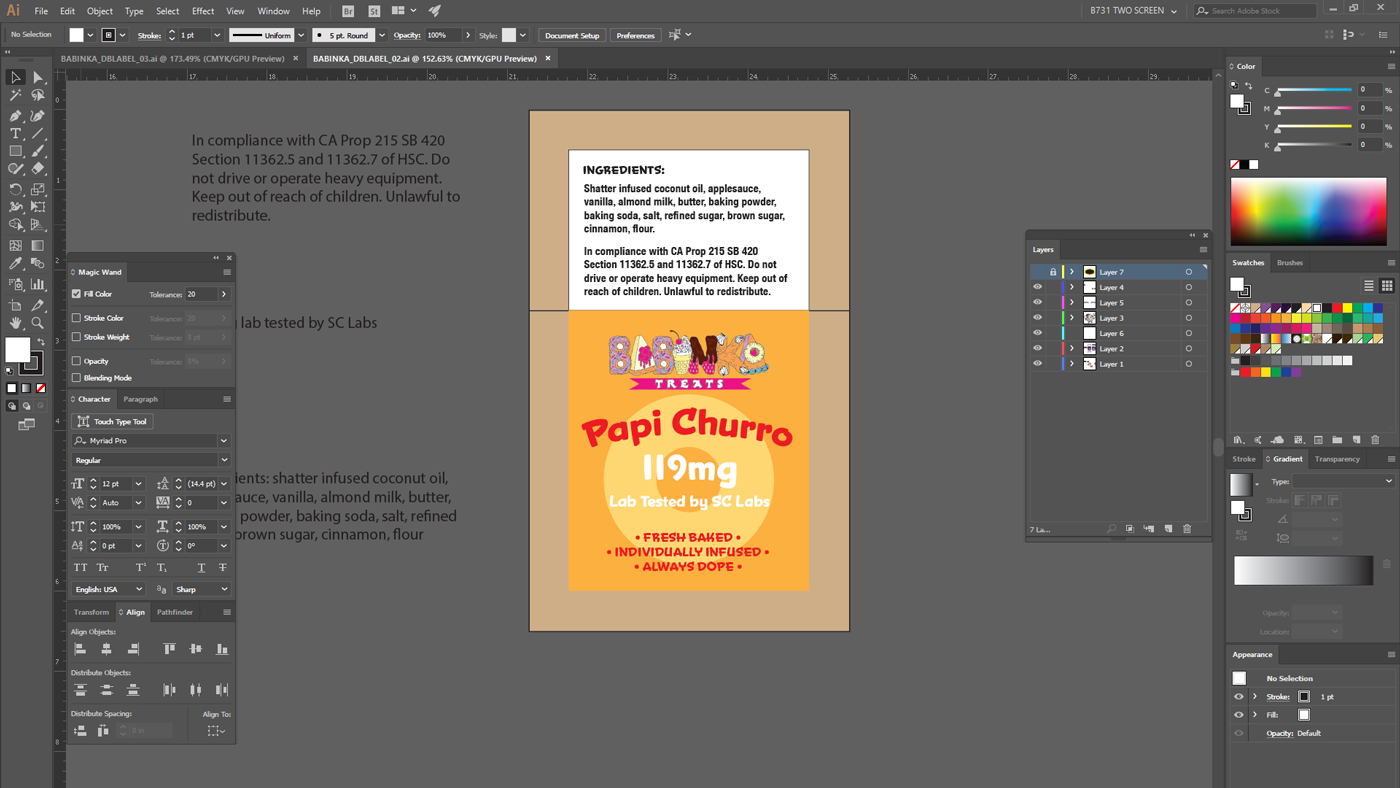Select the Eraser tool
This screenshot has width=1400, height=788.
click(38, 170)
